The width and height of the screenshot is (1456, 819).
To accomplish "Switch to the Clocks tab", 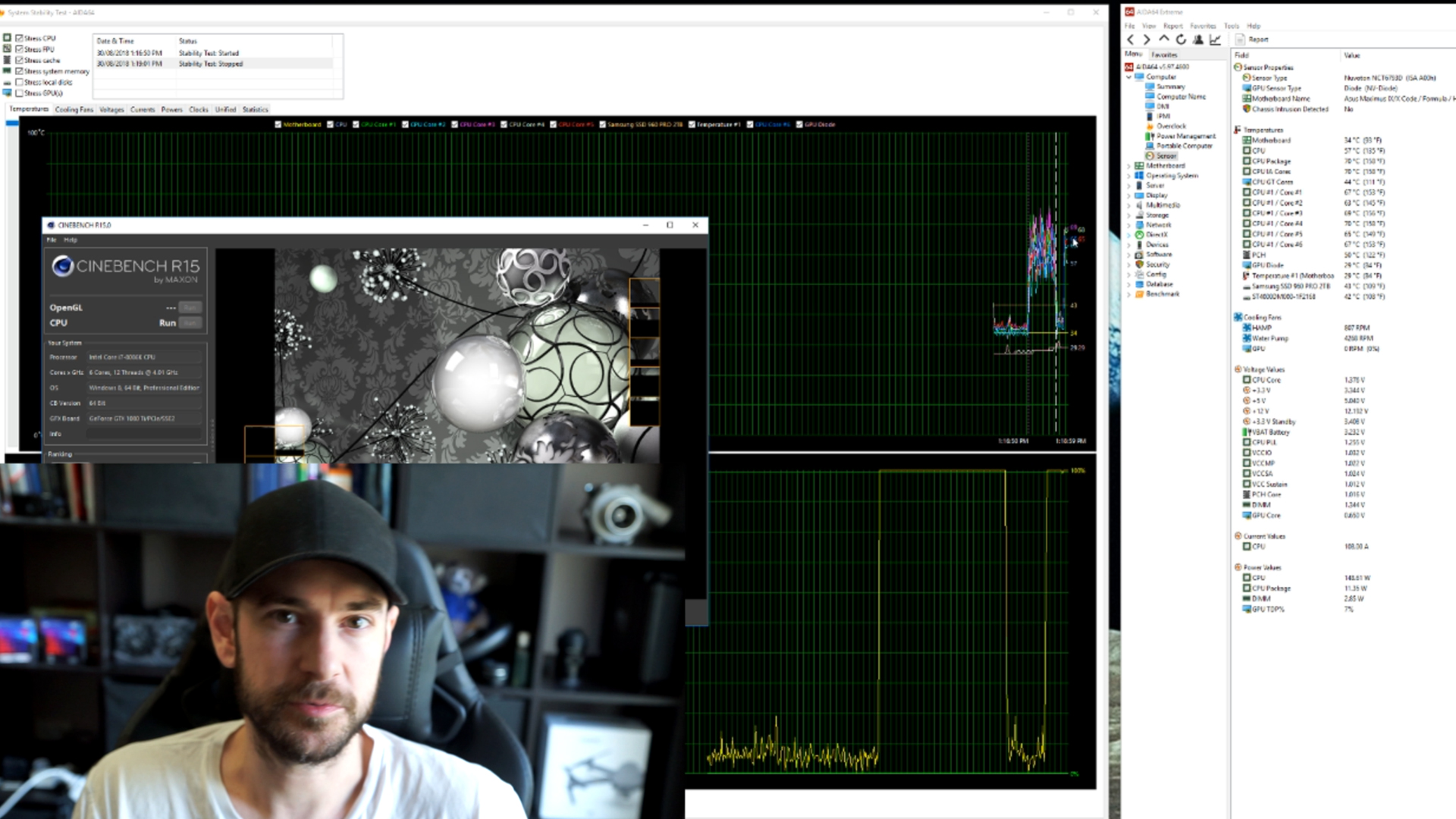I will click(199, 109).
